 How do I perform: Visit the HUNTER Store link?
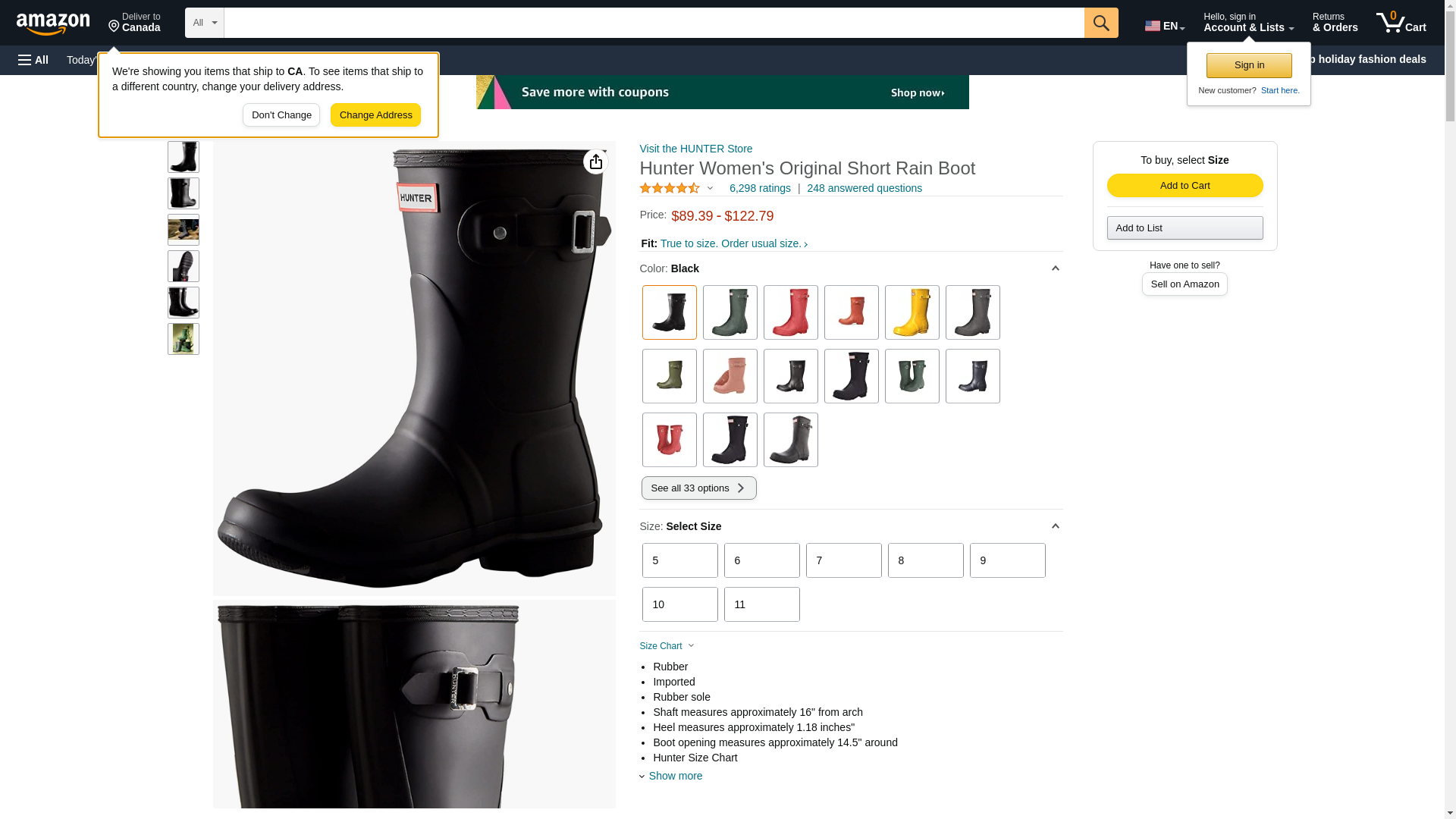pyautogui.click(x=695, y=149)
